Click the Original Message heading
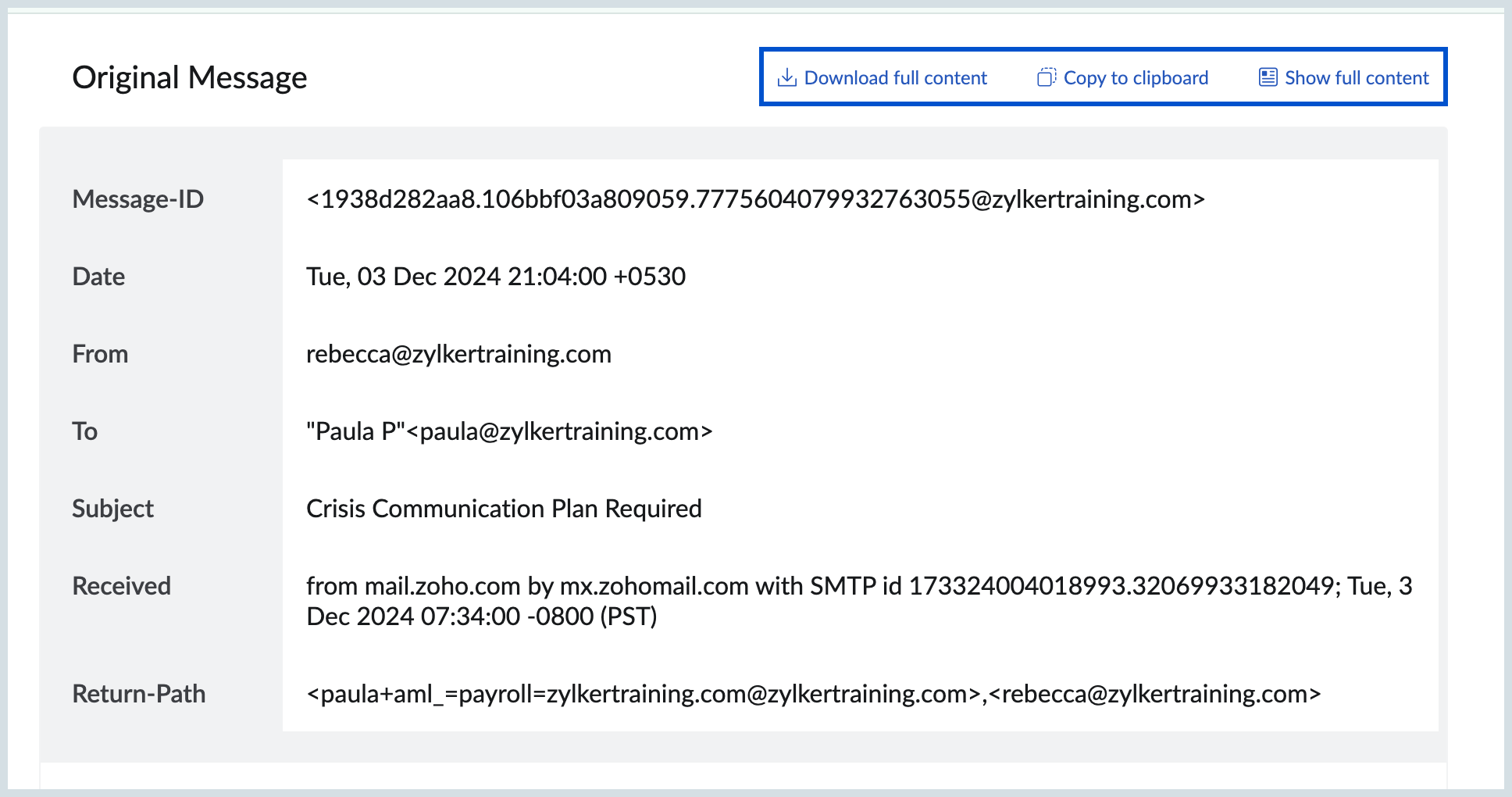 [x=190, y=77]
